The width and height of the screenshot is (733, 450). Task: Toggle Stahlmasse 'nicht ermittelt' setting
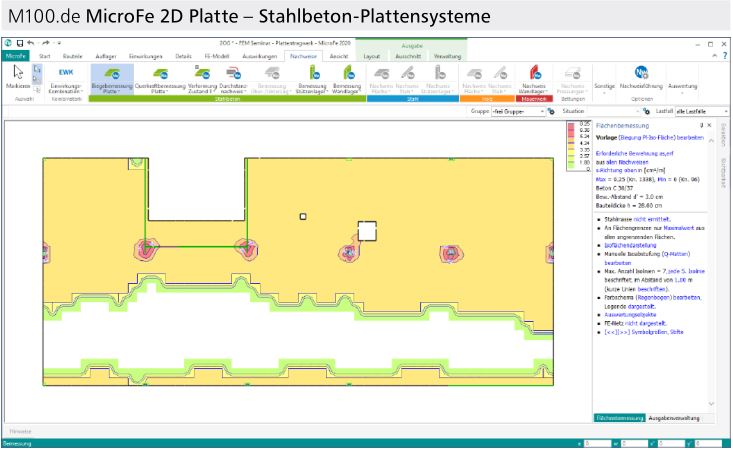652,219
